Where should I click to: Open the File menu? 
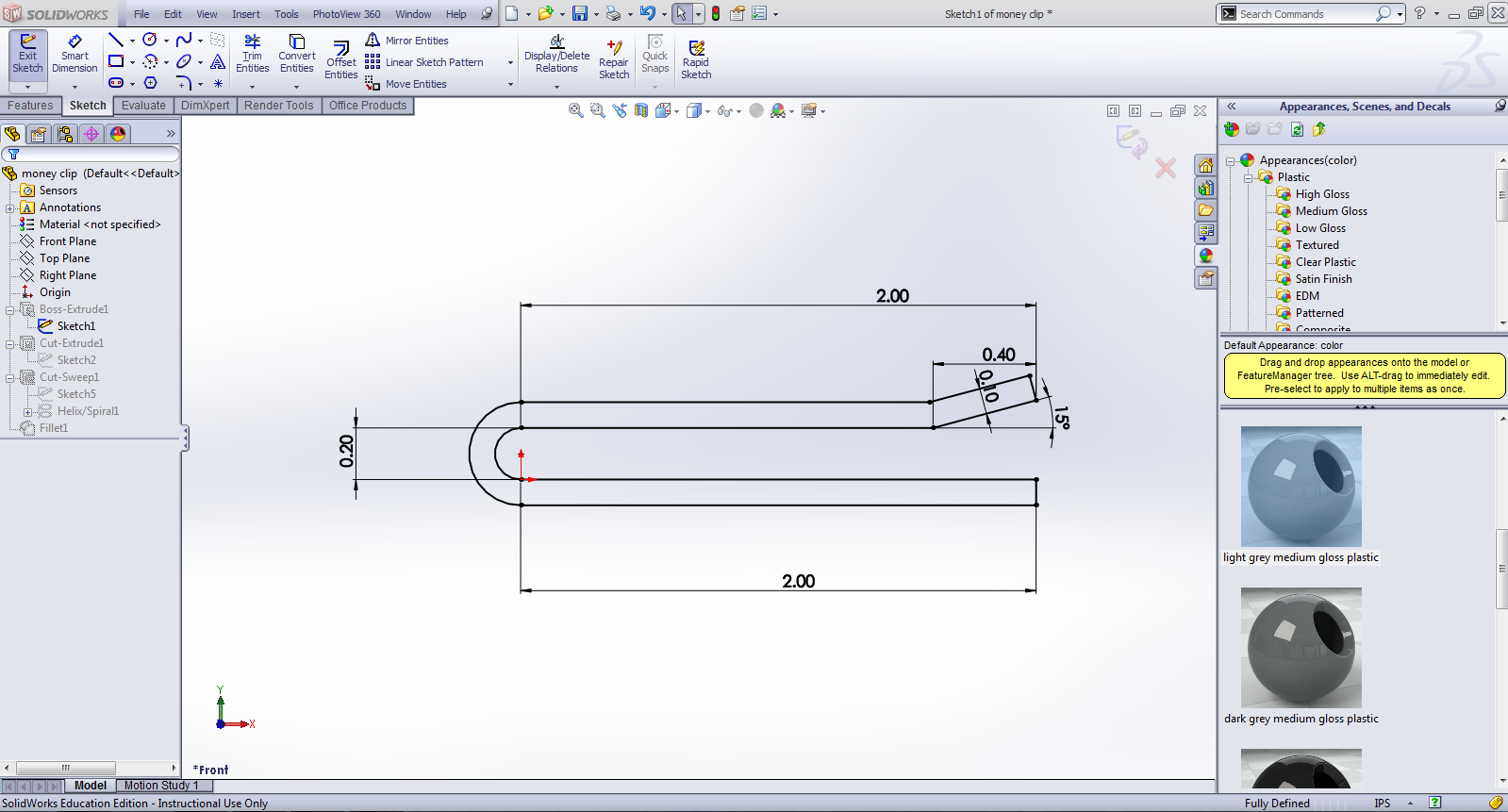141,14
